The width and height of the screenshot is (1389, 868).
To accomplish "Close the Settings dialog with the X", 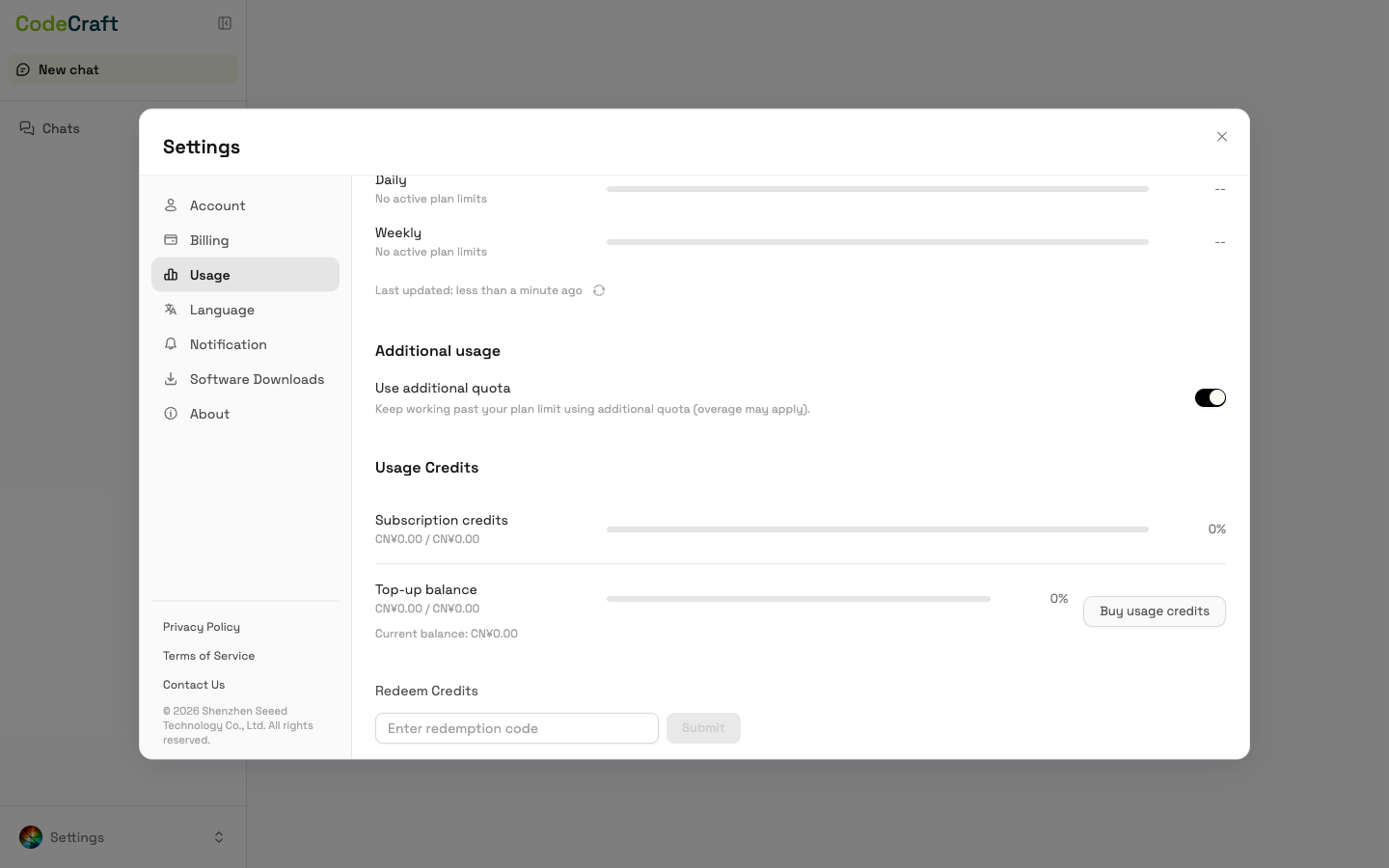I will click(1222, 137).
